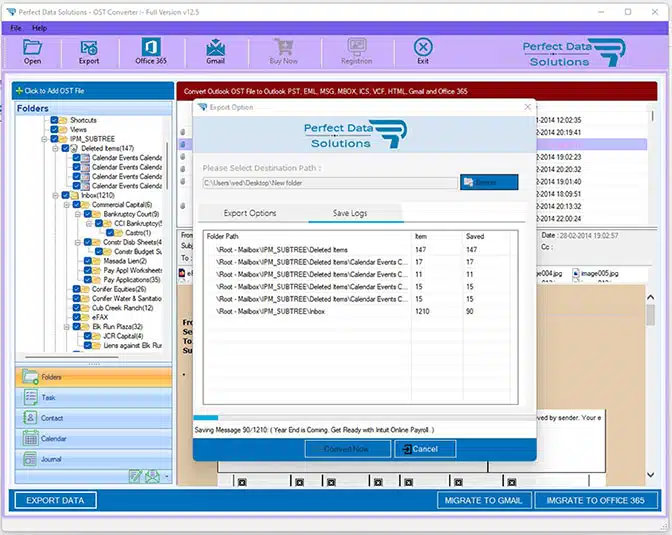Click the Conifer Equities(26) folder
The width and height of the screenshot is (672, 535).
pyautogui.click(x=119, y=289)
